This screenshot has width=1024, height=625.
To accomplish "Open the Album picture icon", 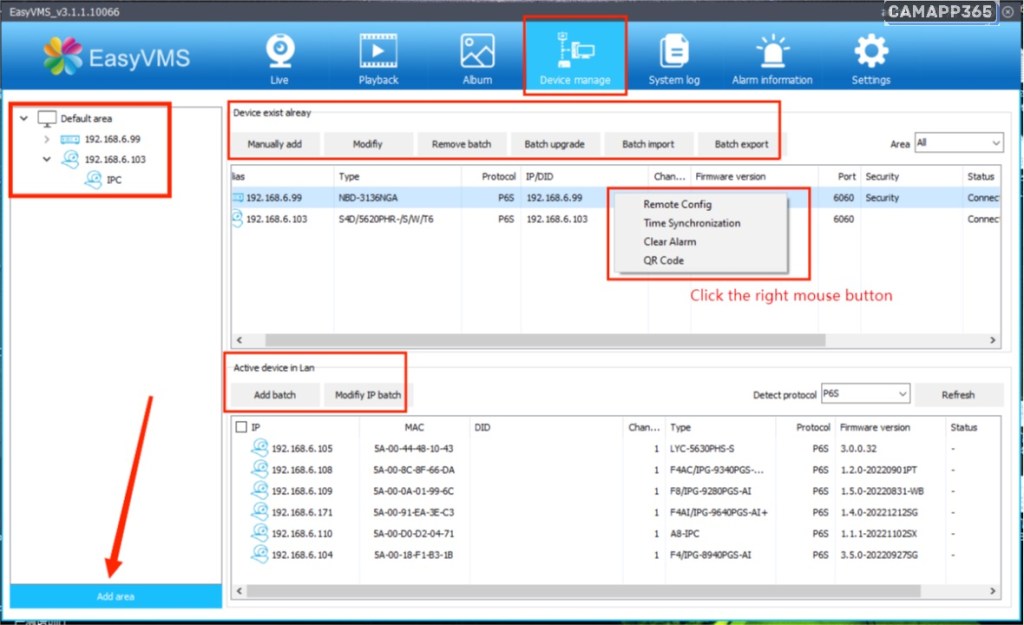I will point(477,52).
